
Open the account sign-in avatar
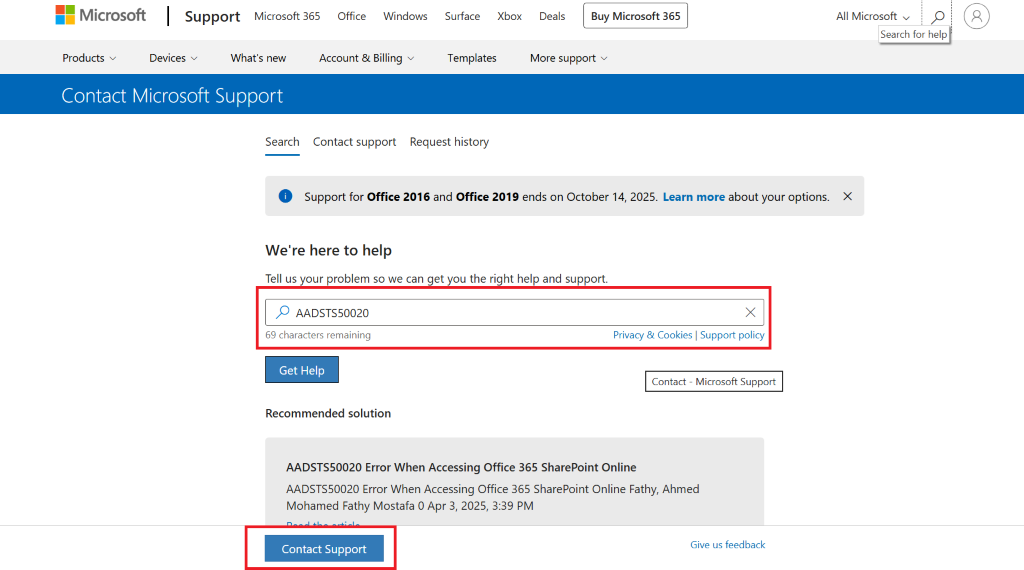pos(976,16)
